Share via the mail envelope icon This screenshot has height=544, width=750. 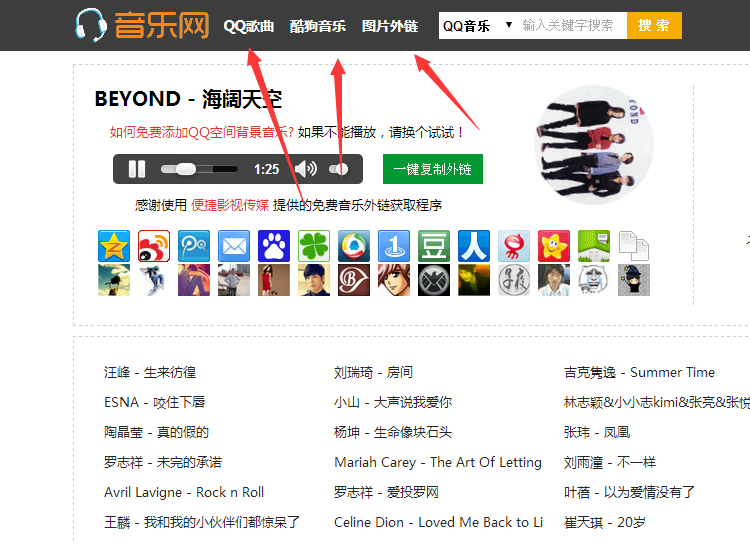point(234,246)
